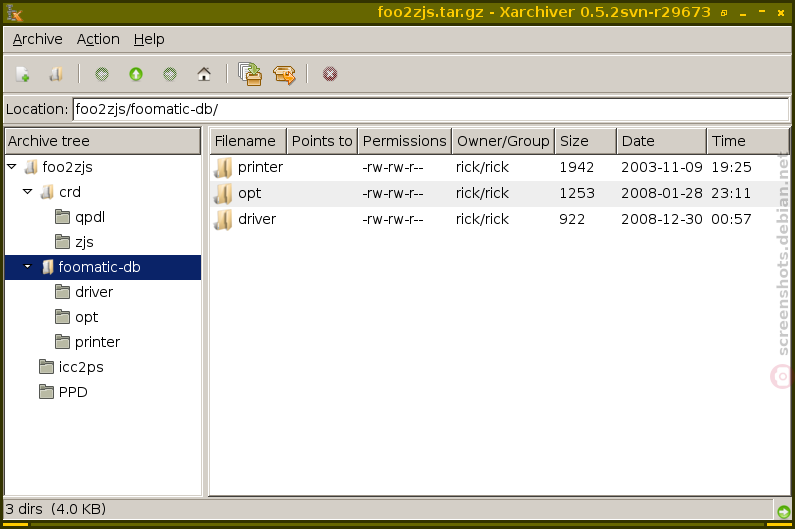
Task: Click size value 1253
Action: pyautogui.click(x=576, y=193)
